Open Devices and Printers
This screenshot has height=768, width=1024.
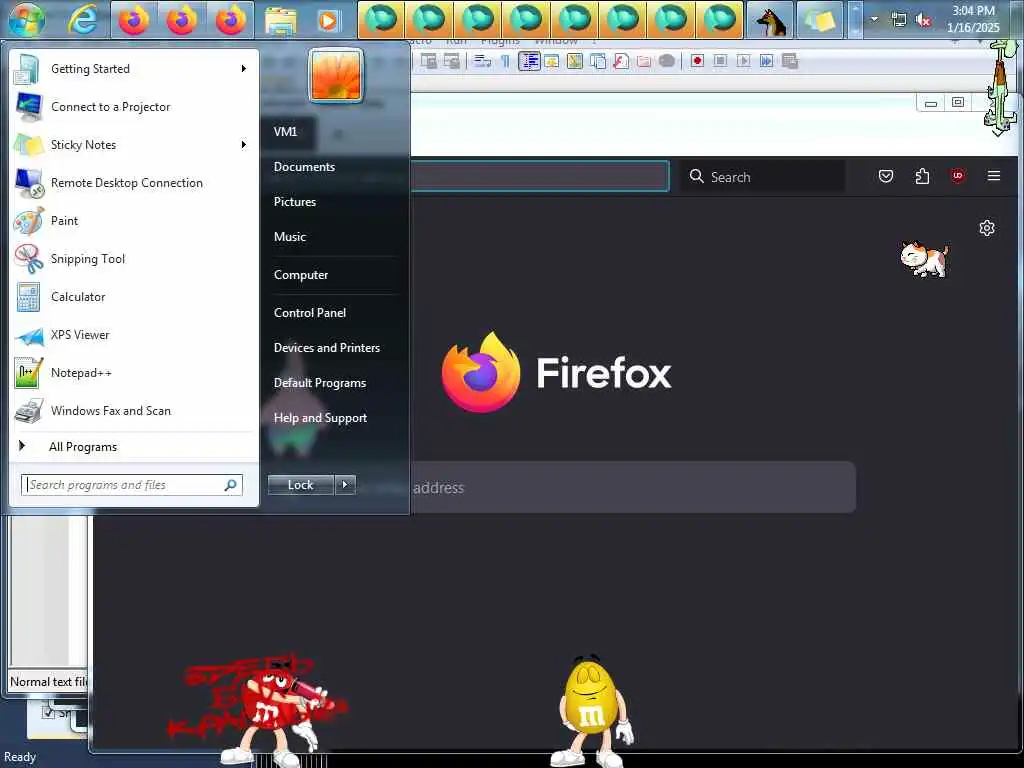[327, 348]
